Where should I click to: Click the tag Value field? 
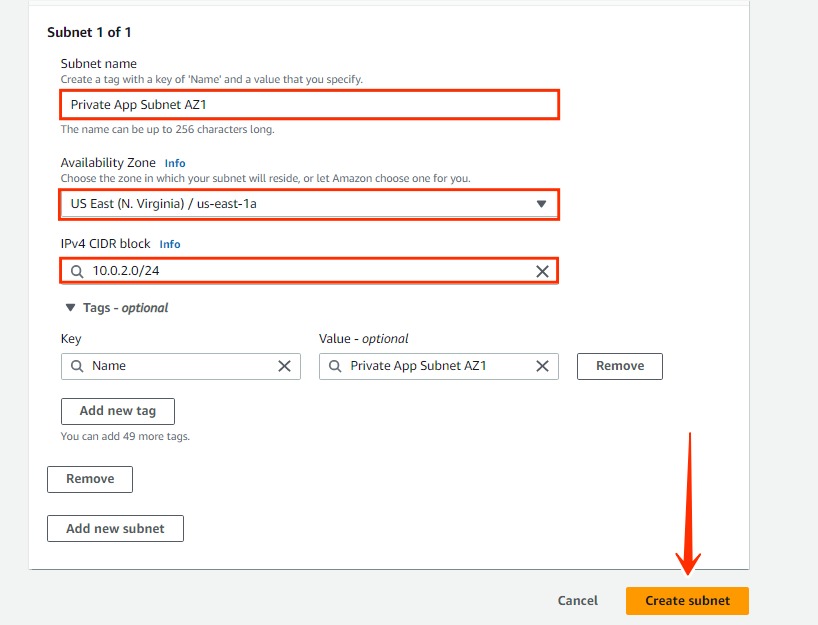point(439,366)
